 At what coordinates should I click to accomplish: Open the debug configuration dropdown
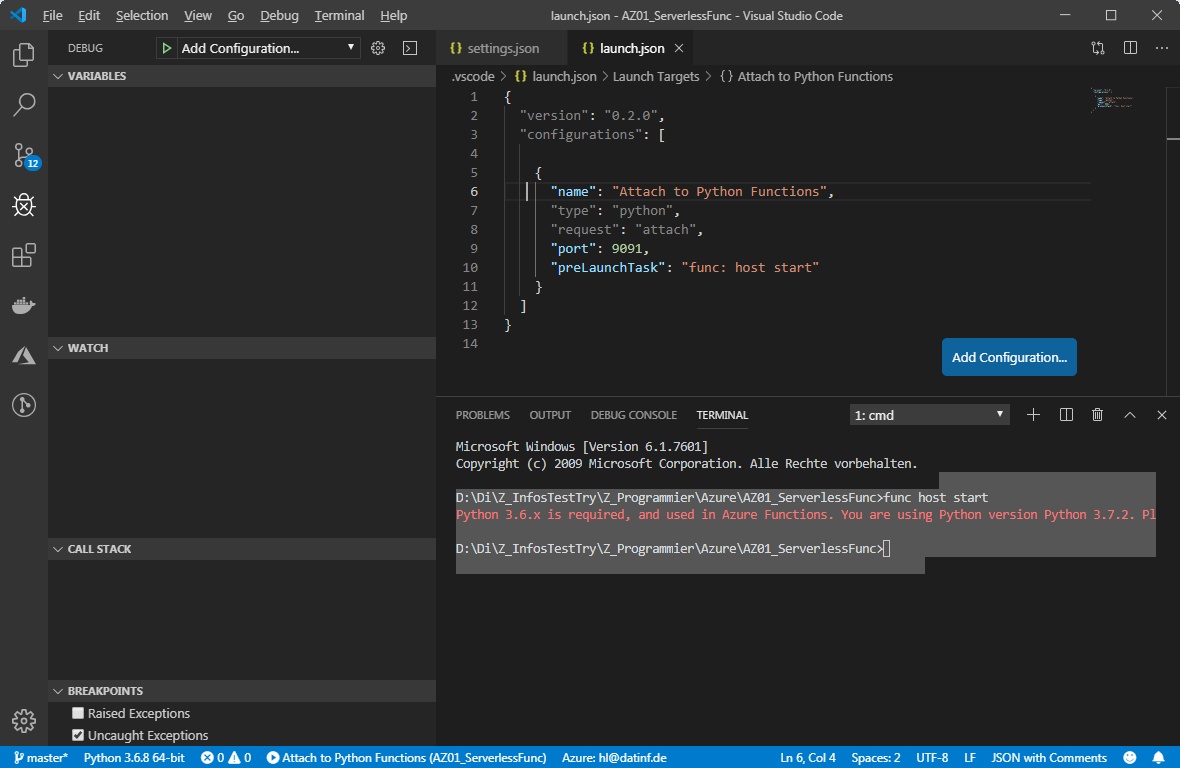268,48
